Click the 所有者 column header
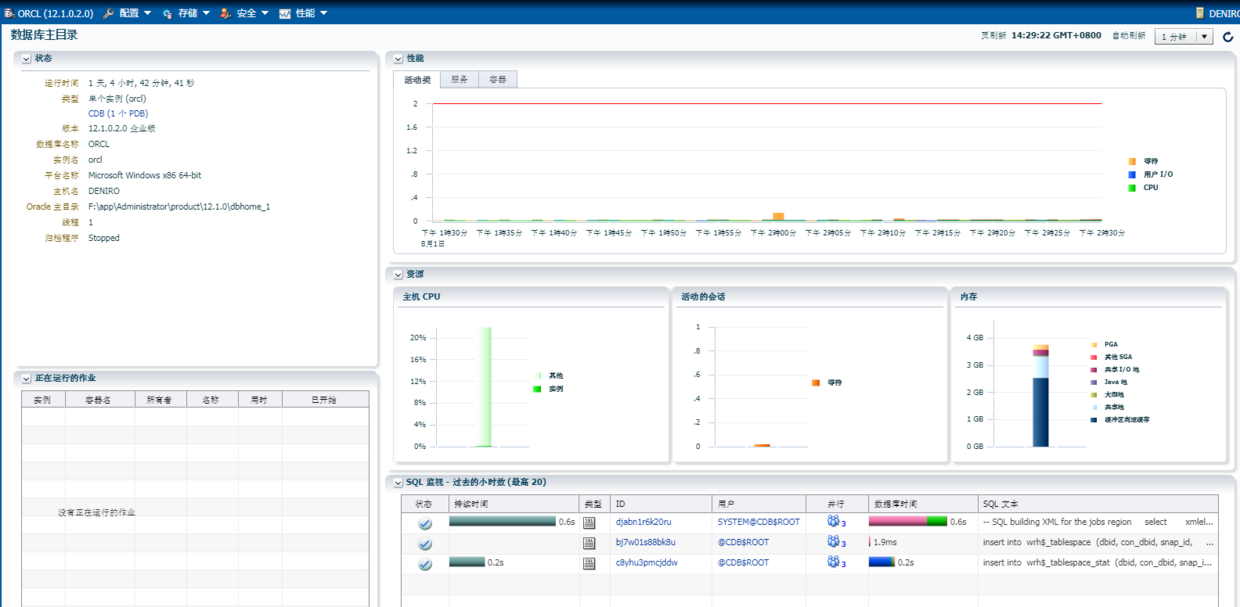The image size is (1240, 607). pyautogui.click(x=160, y=399)
